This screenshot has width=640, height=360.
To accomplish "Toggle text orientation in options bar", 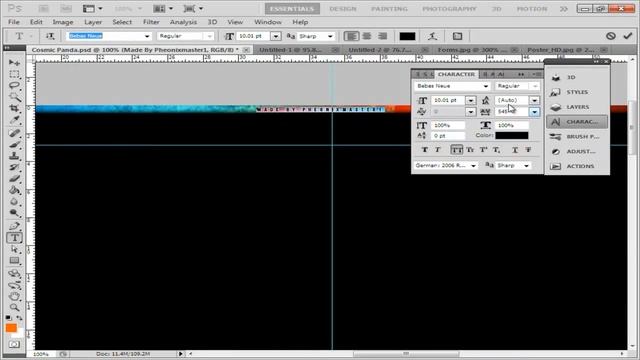I will [50, 36].
